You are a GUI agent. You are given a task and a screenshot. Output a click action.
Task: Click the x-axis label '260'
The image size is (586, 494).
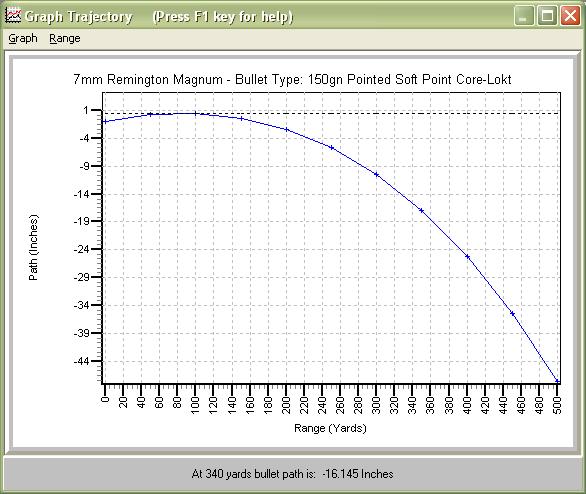click(x=340, y=405)
